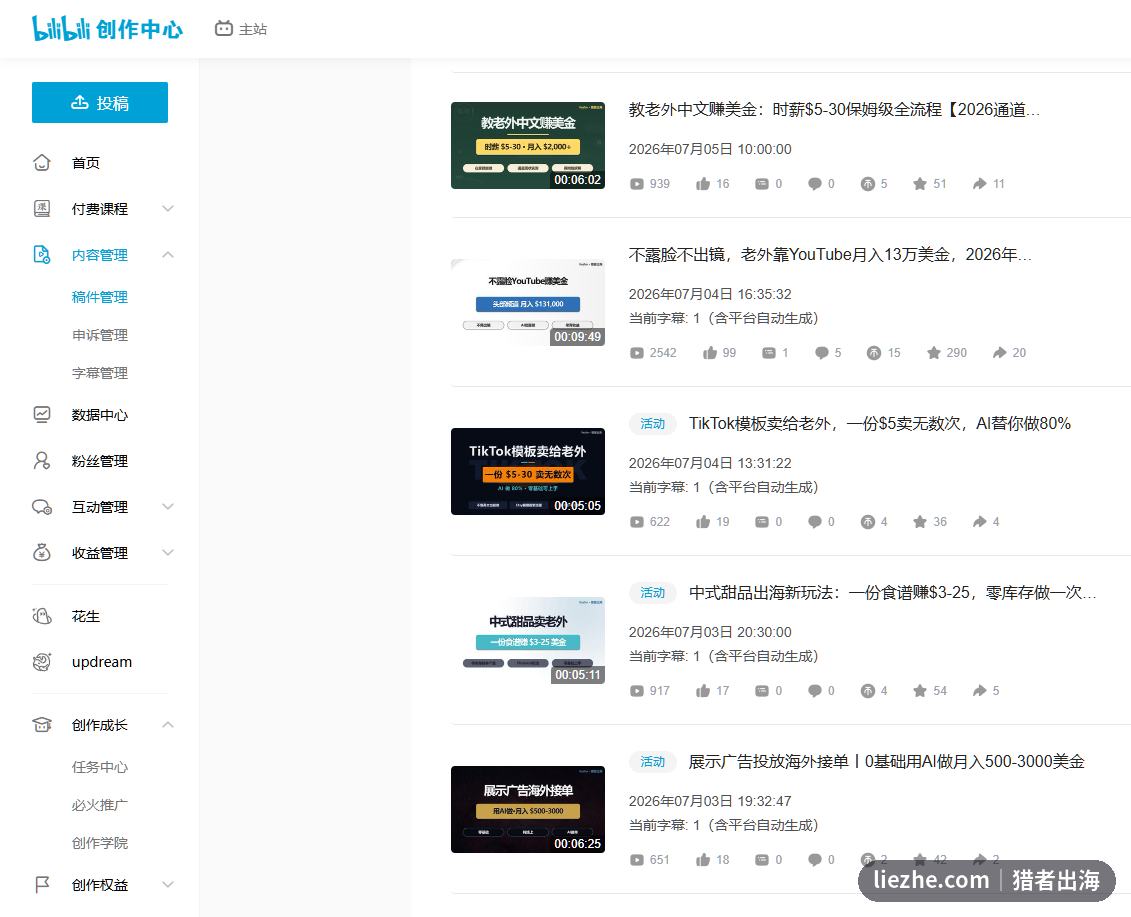Click comment icon showing 5 on YouTube video
1131x917 pixels.
[822, 353]
